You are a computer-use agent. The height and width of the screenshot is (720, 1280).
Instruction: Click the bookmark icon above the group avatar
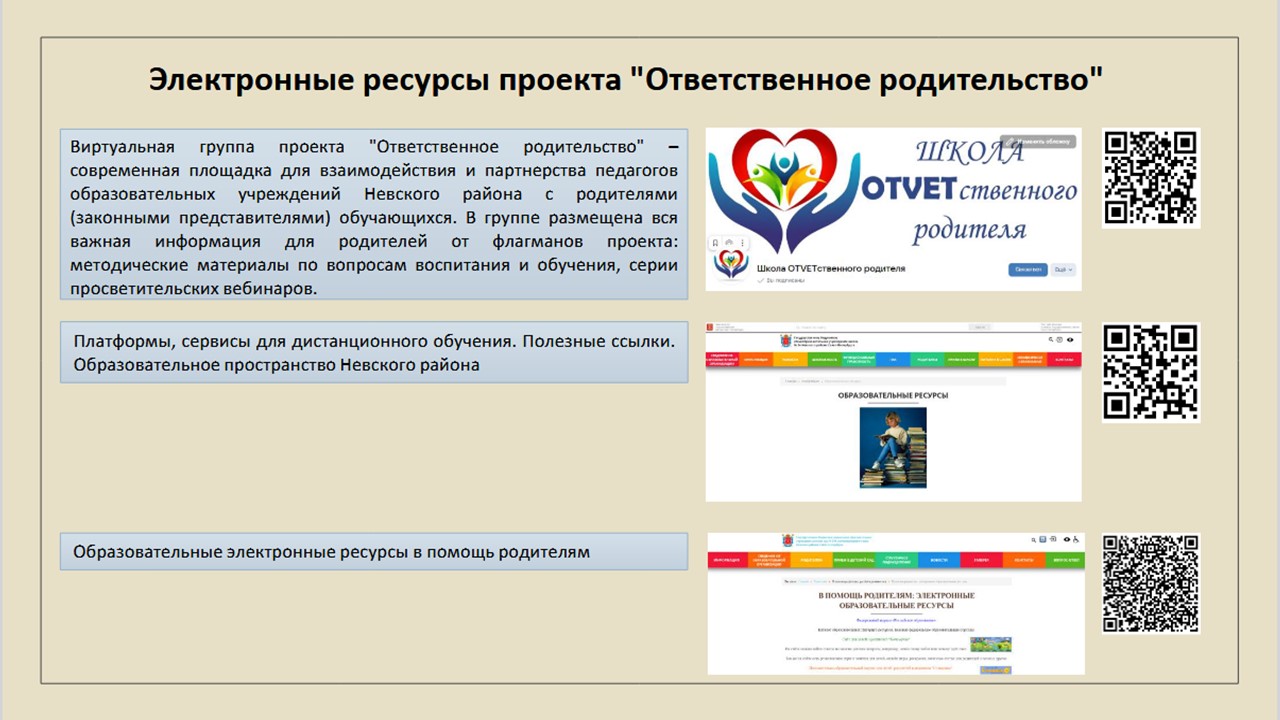coord(716,243)
